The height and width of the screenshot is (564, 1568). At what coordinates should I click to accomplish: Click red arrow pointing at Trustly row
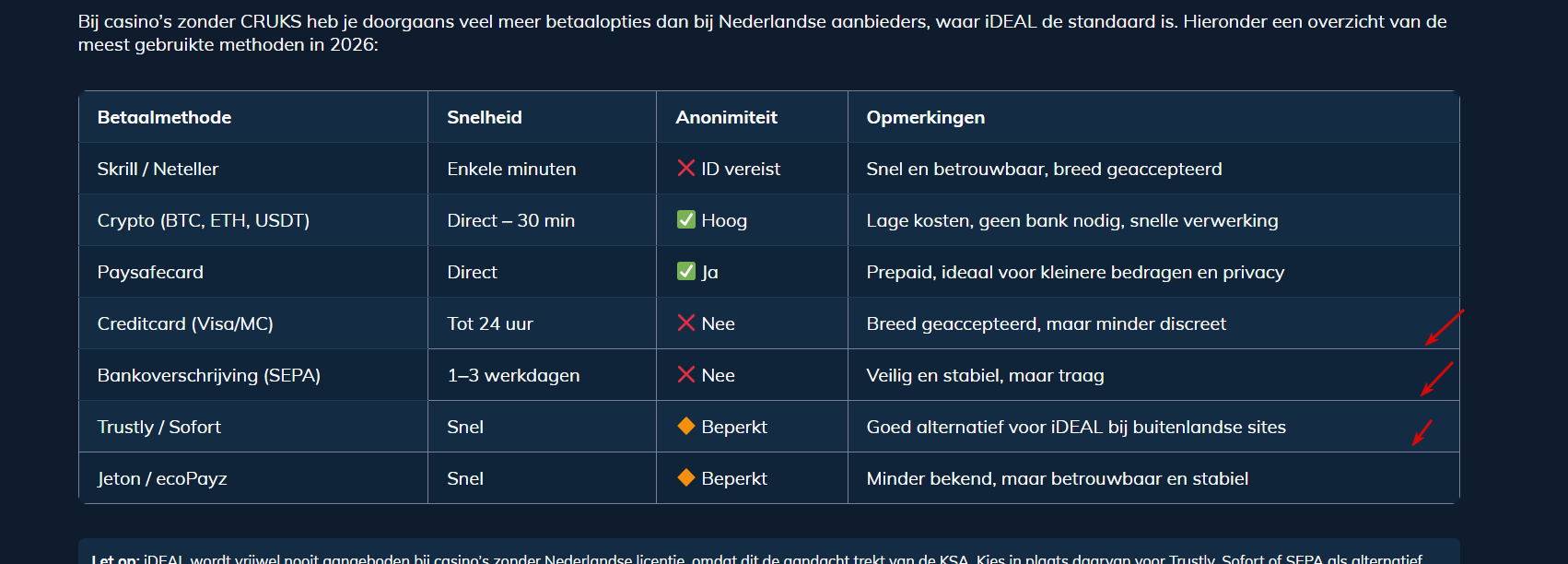[1422, 431]
